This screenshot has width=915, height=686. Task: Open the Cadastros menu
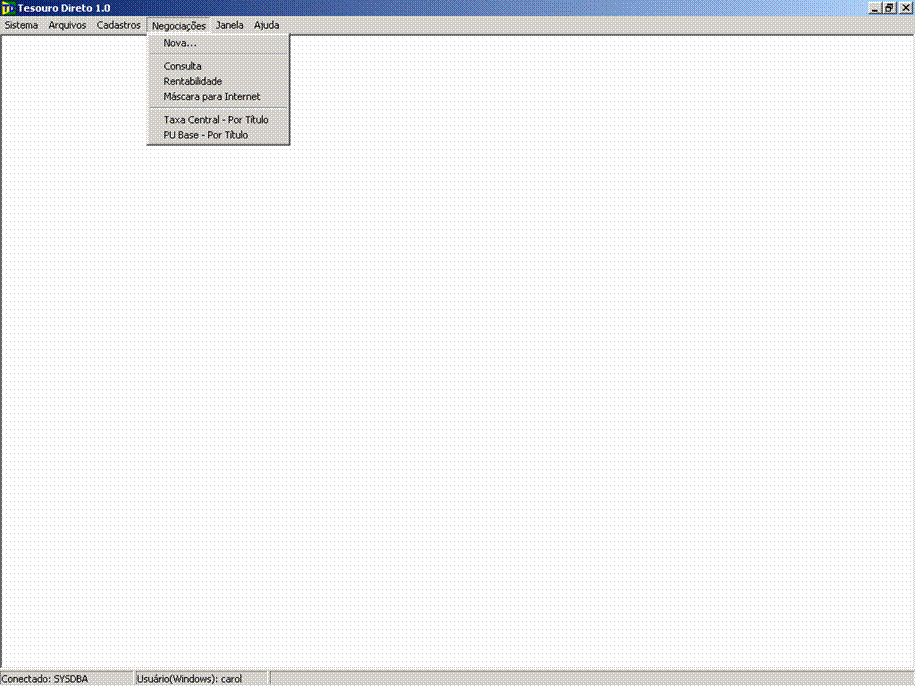point(118,25)
